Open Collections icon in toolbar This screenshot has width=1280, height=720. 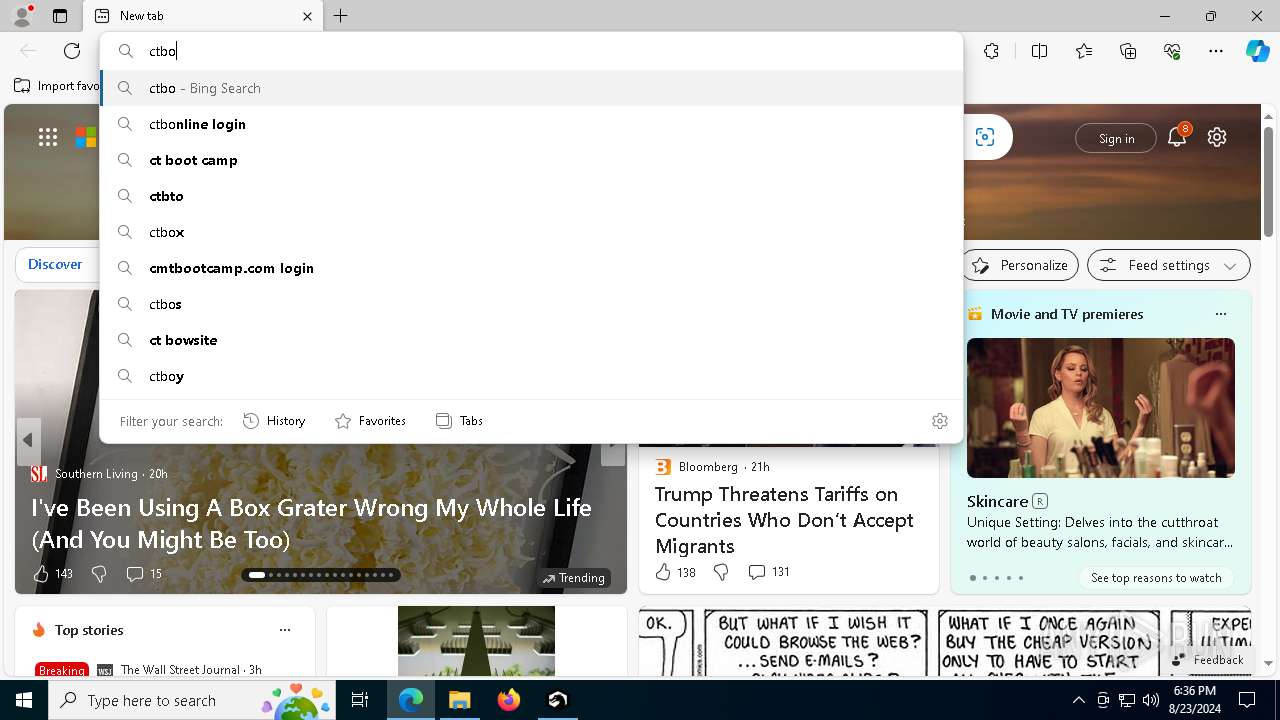(1128, 51)
